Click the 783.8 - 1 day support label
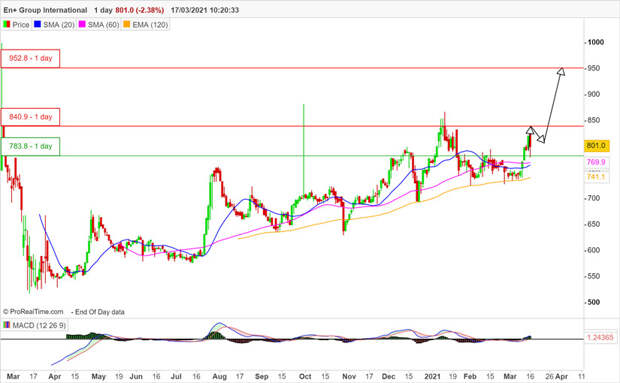The width and height of the screenshot is (620, 383). 30,146
